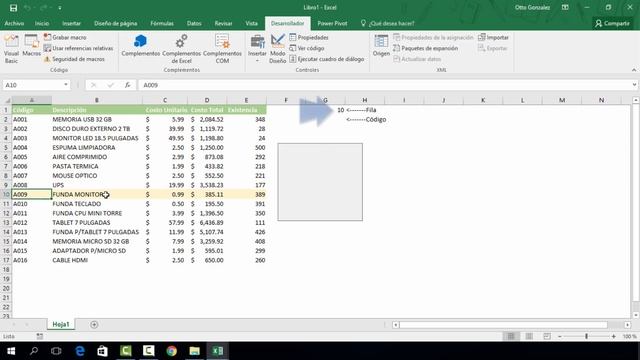
Task: Click the Compartir button
Action: coord(612,23)
